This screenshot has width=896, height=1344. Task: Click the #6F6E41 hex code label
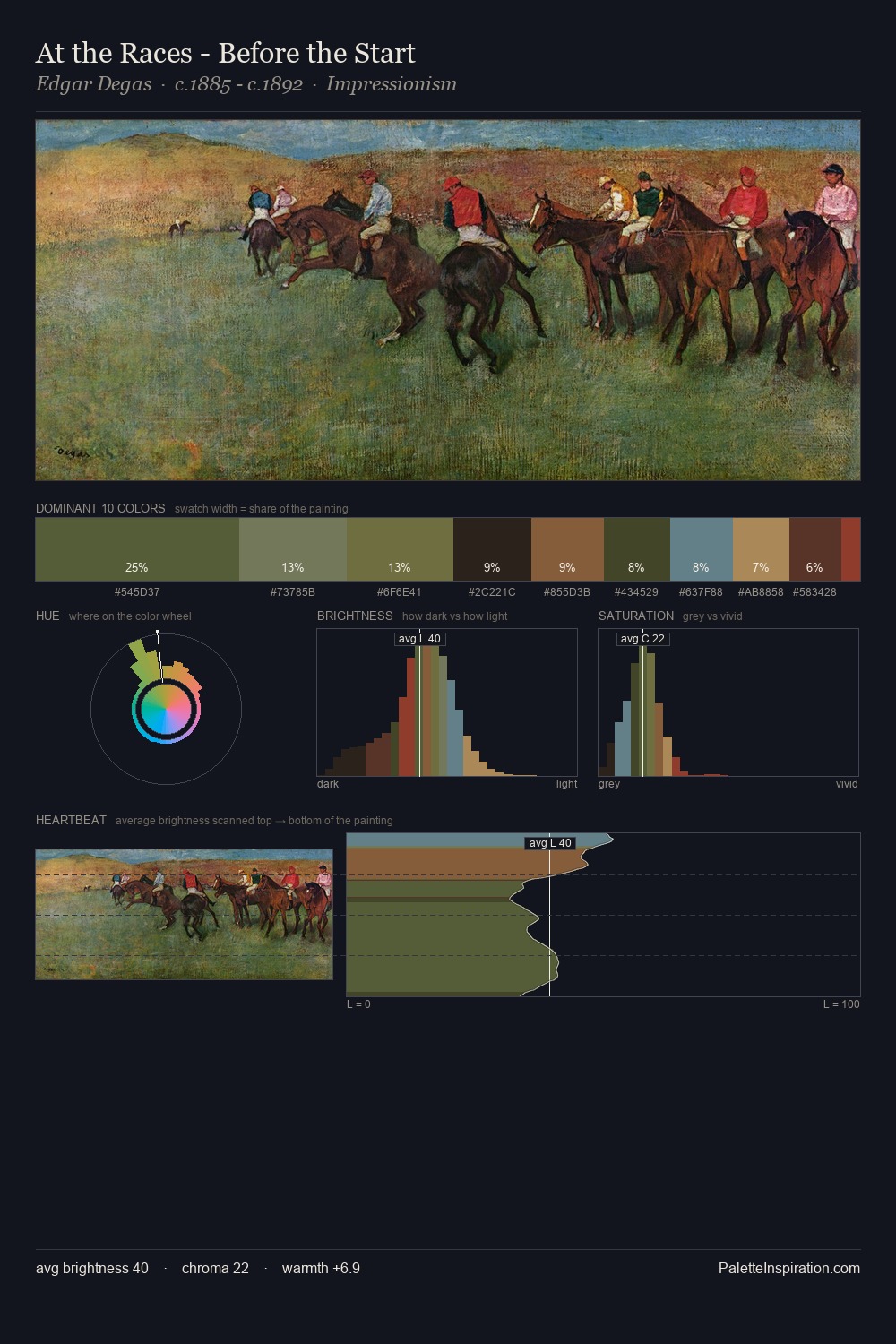[400, 592]
